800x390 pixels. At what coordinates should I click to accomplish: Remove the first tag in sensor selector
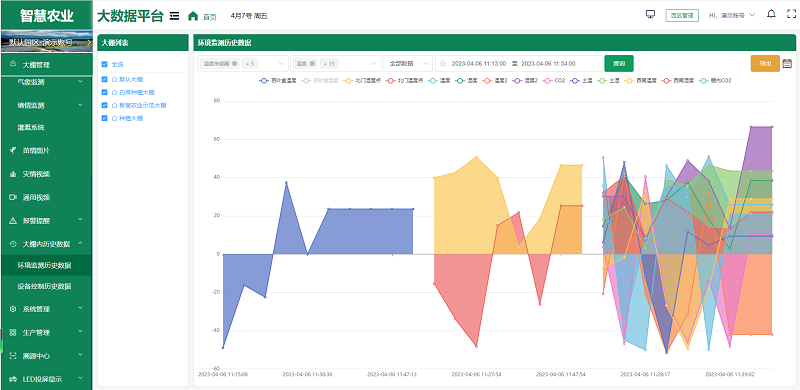click(234, 64)
